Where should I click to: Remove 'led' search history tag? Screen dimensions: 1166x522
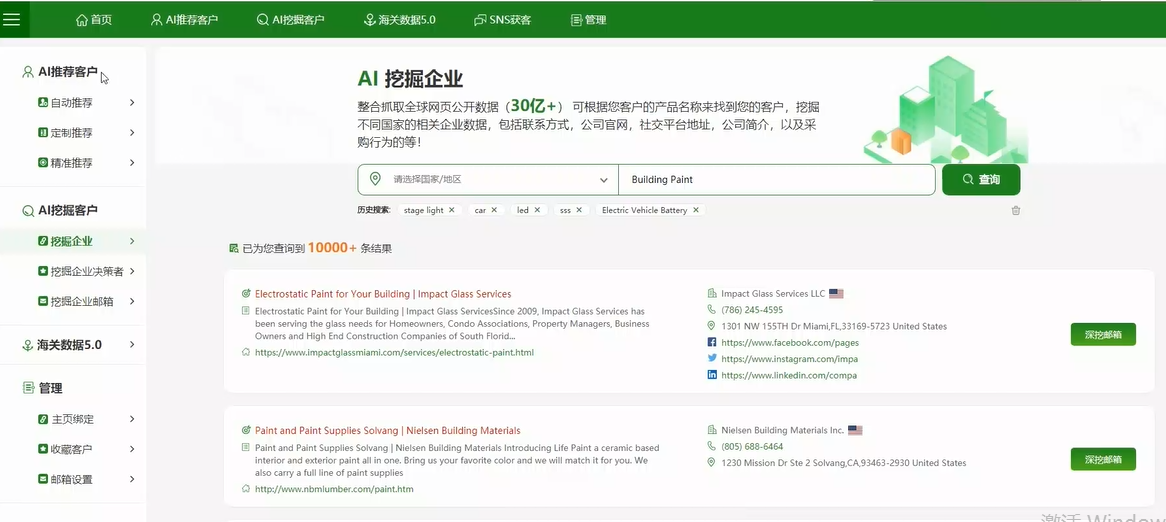tap(537, 210)
